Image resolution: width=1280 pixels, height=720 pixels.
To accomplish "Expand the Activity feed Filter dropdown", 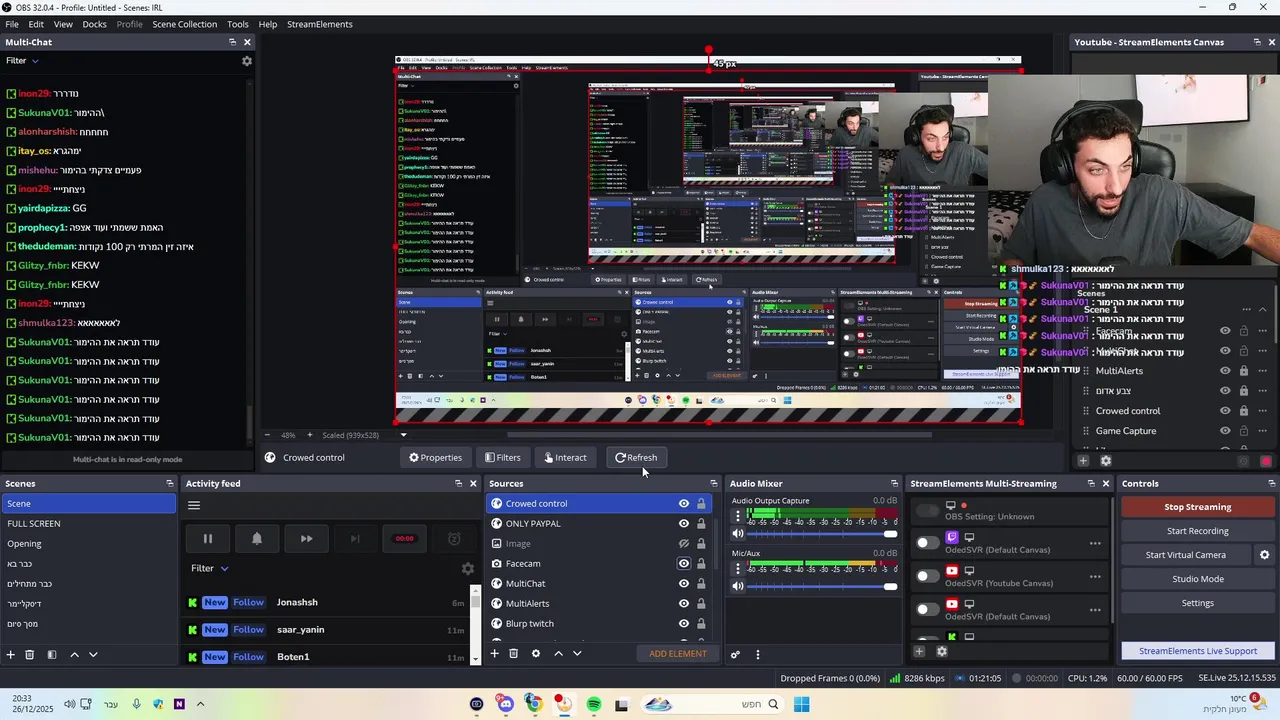I will 210,568.
